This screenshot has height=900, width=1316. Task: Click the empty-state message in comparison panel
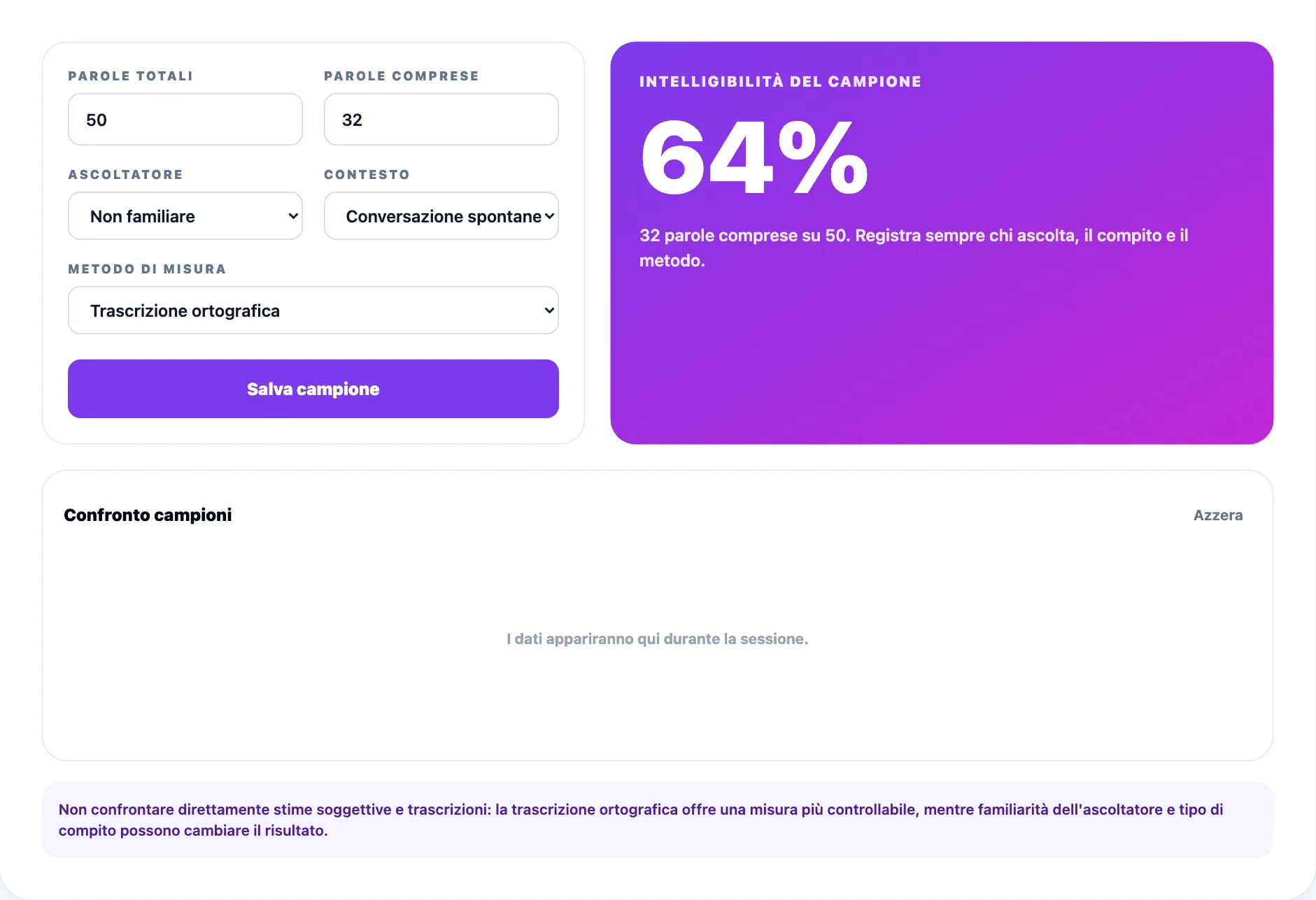click(658, 639)
